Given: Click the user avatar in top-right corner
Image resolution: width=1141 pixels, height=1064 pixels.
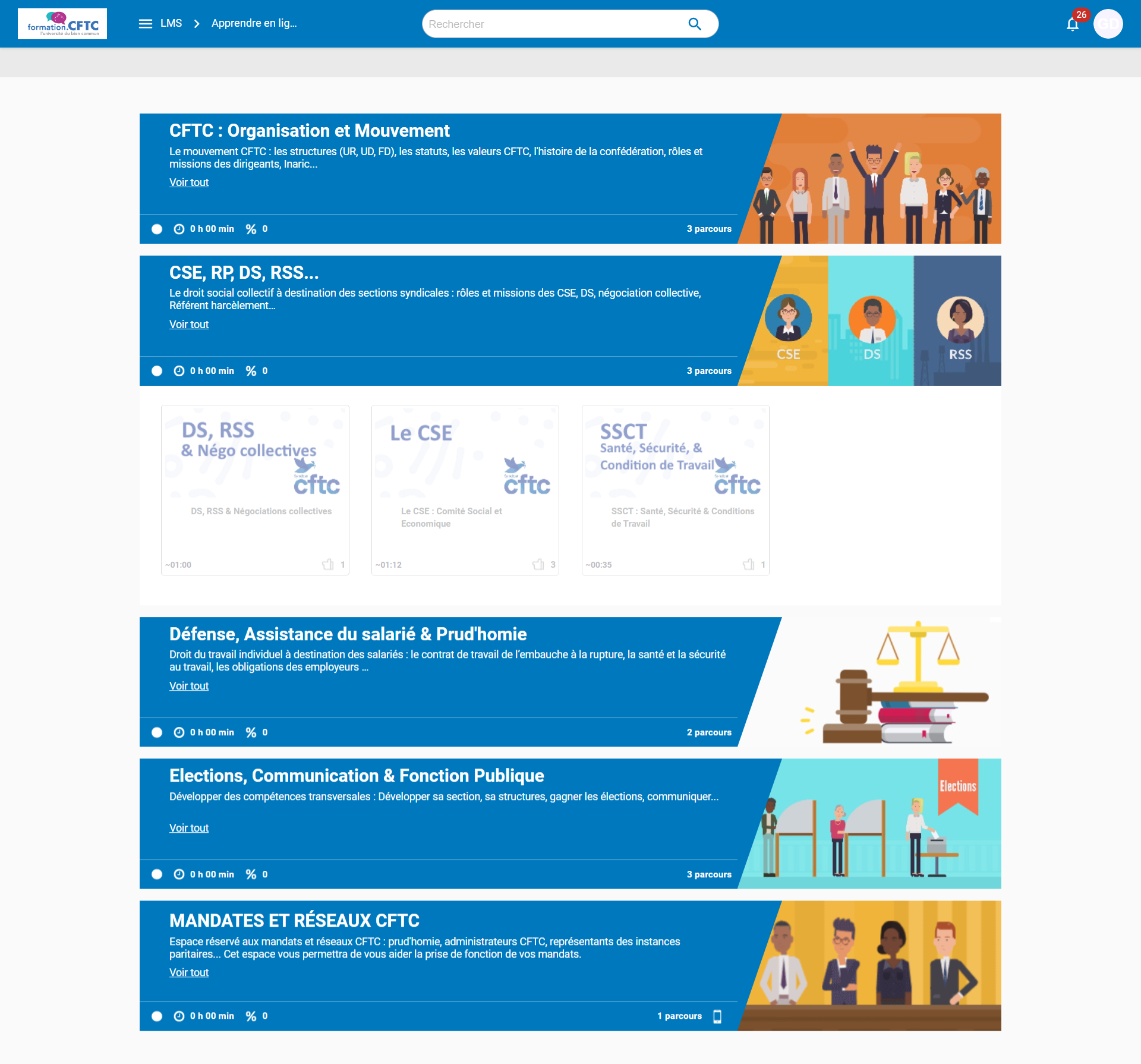Looking at the screenshot, I should tap(1108, 24).
